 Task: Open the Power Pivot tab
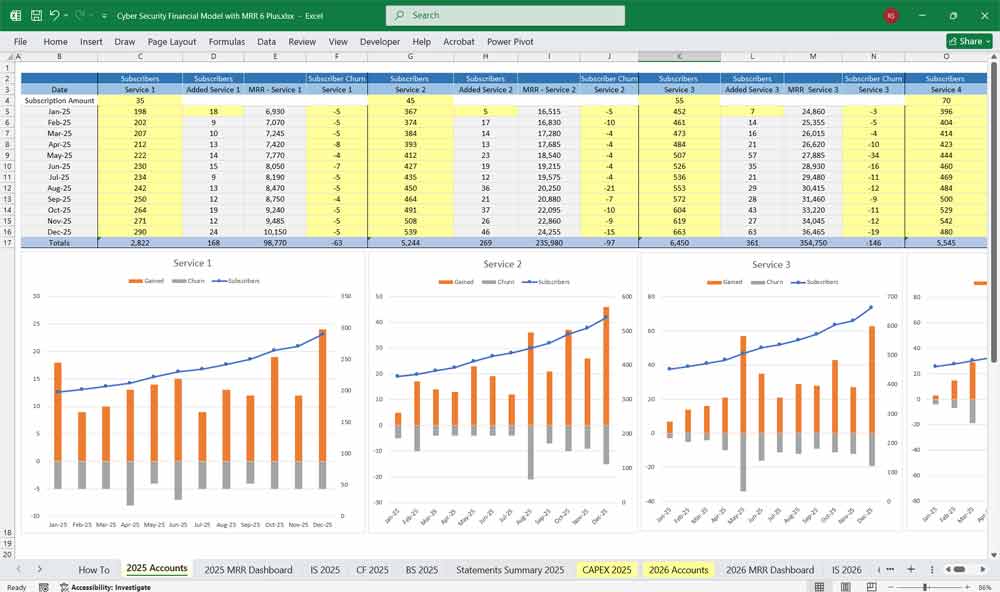coord(510,42)
